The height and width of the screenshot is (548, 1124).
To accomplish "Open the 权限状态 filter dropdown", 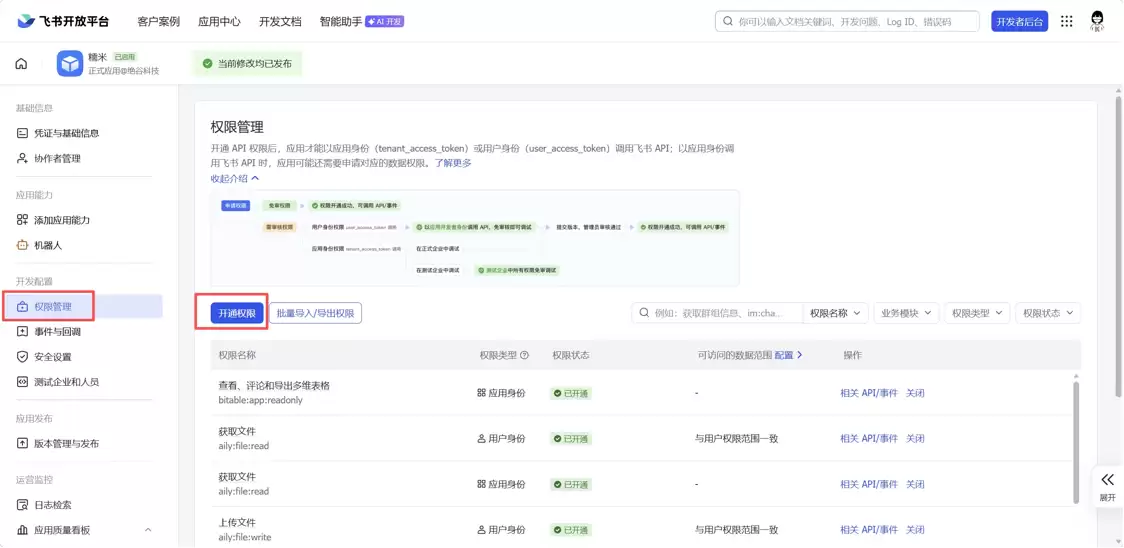I will coord(1048,313).
